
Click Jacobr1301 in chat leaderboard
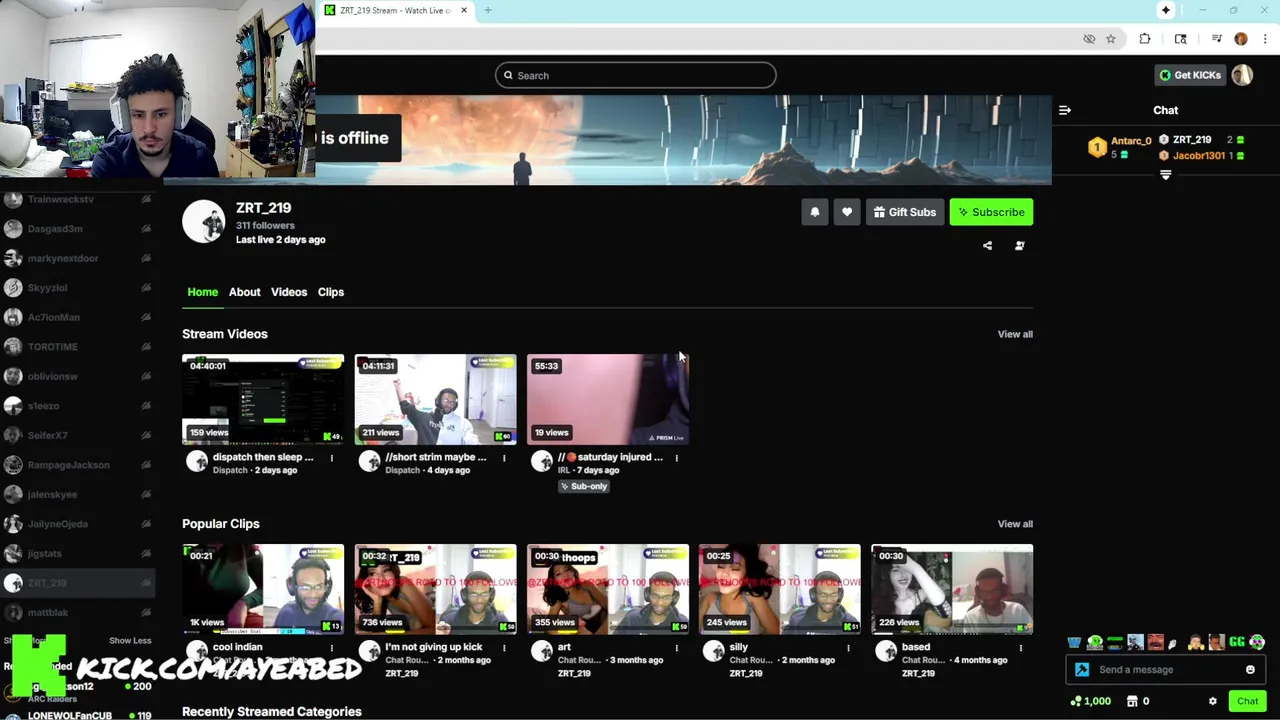tap(1198, 156)
